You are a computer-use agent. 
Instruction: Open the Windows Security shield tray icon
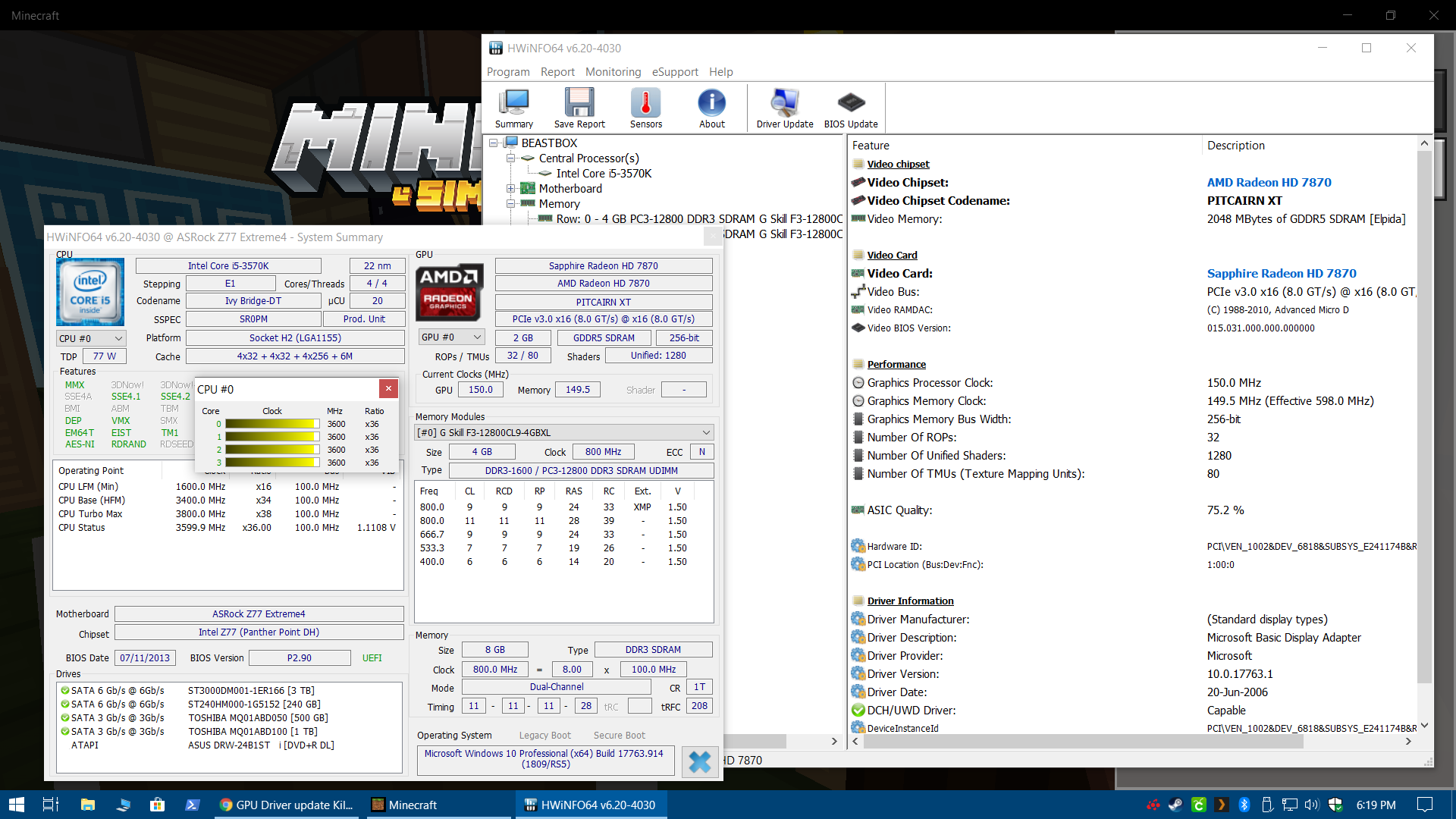[x=1335, y=805]
